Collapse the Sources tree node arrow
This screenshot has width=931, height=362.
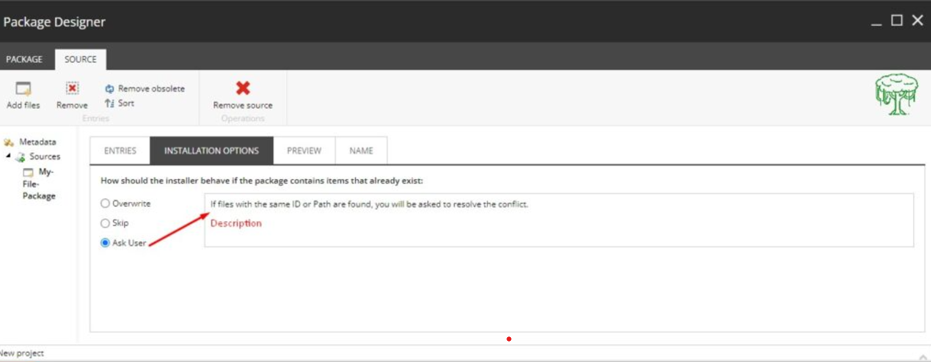(x=8, y=156)
